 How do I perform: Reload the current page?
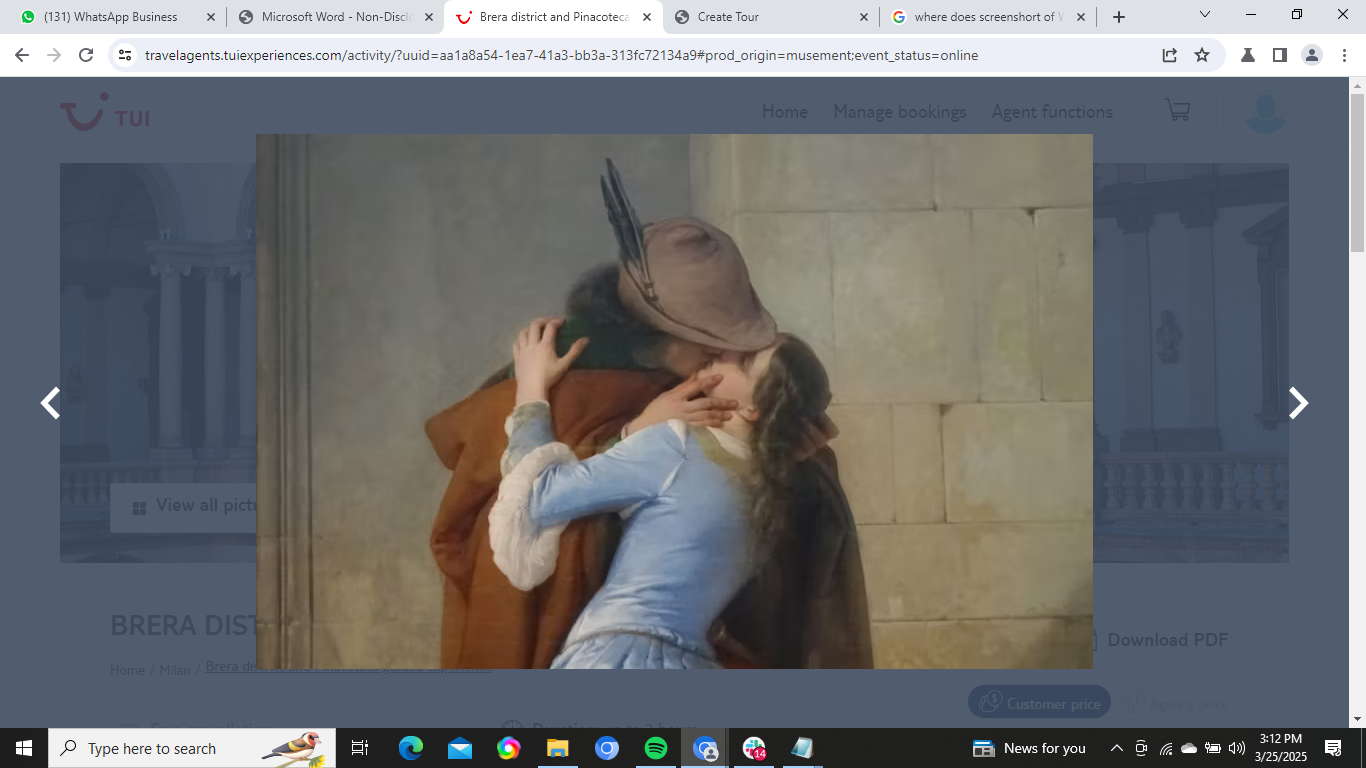coord(86,55)
